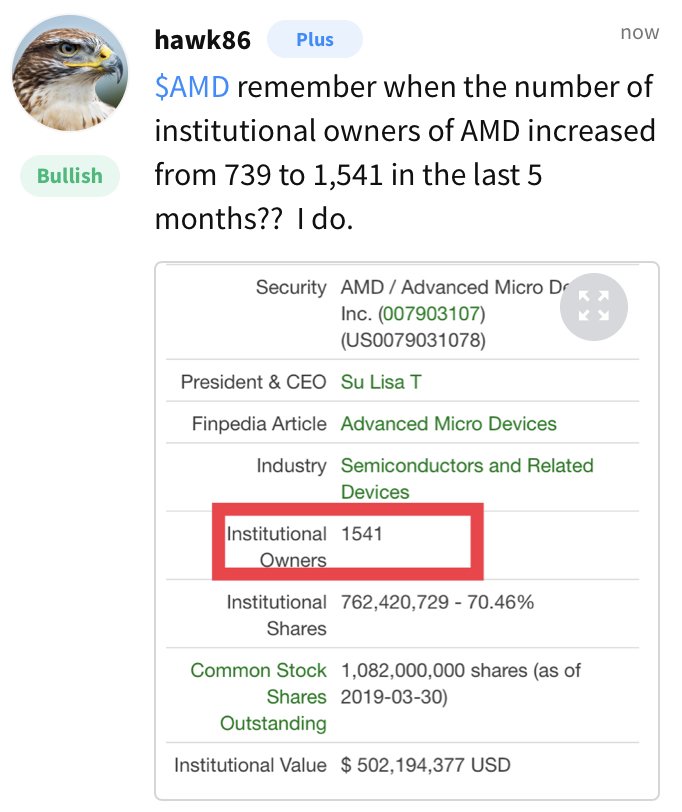
Task: Open the Advanced Micro Devices Finpedia article
Action: point(450,424)
